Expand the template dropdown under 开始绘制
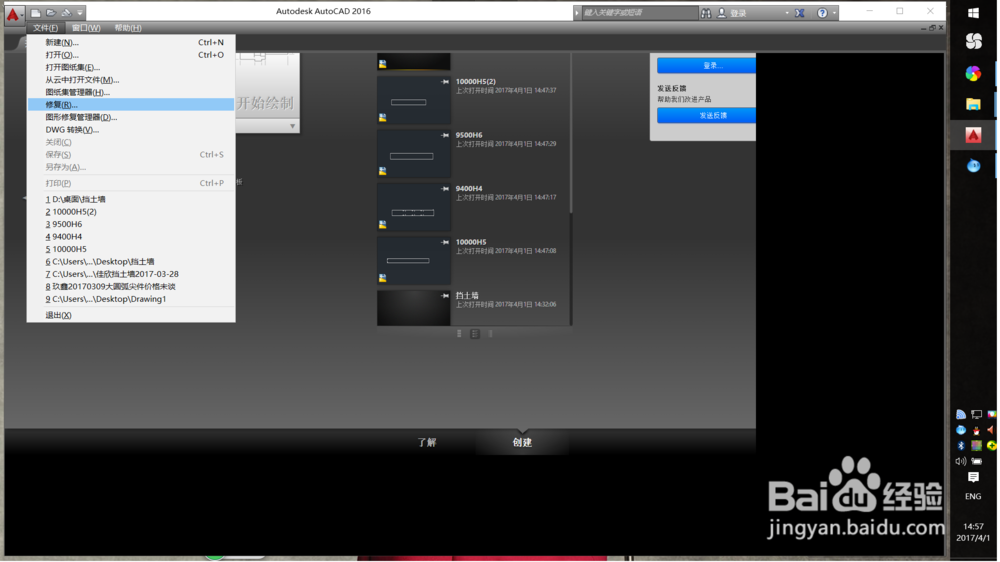This screenshot has width=1000, height=562. (292, 126)
